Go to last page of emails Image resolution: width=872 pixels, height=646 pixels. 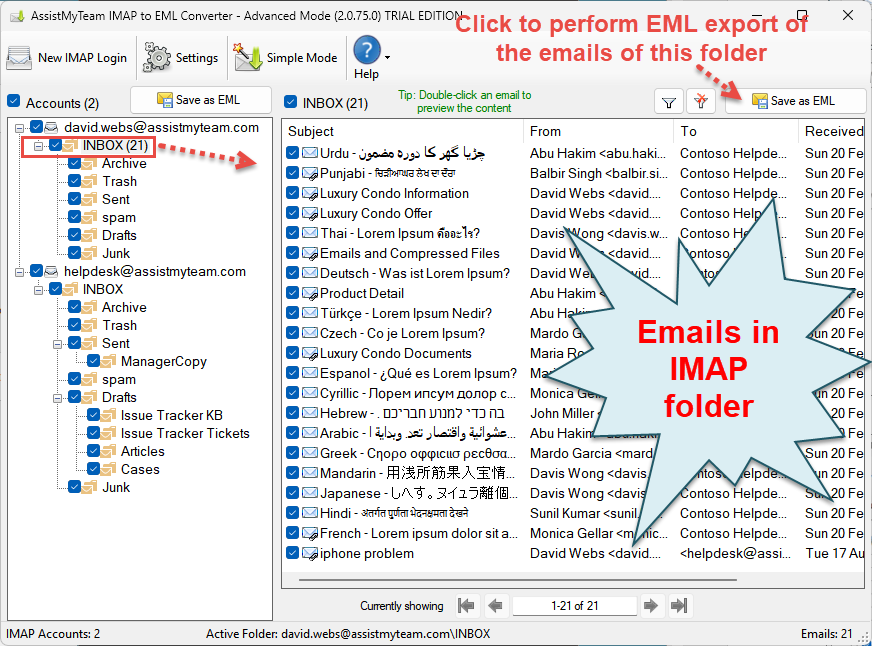pos(679,605)
